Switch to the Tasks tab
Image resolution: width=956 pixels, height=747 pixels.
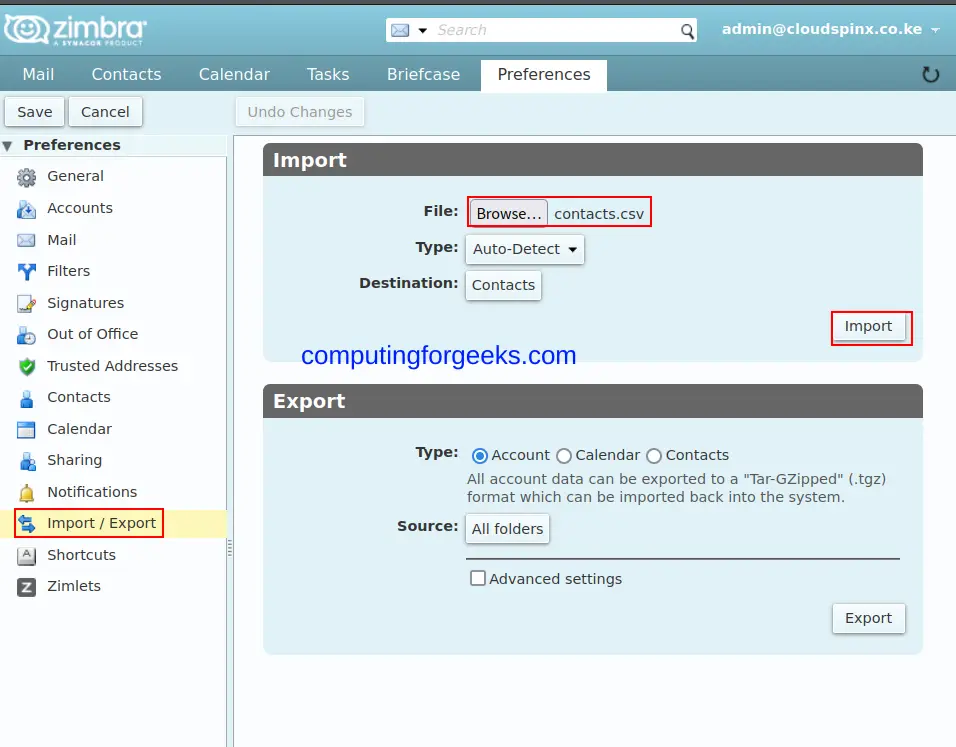point(328,74)
